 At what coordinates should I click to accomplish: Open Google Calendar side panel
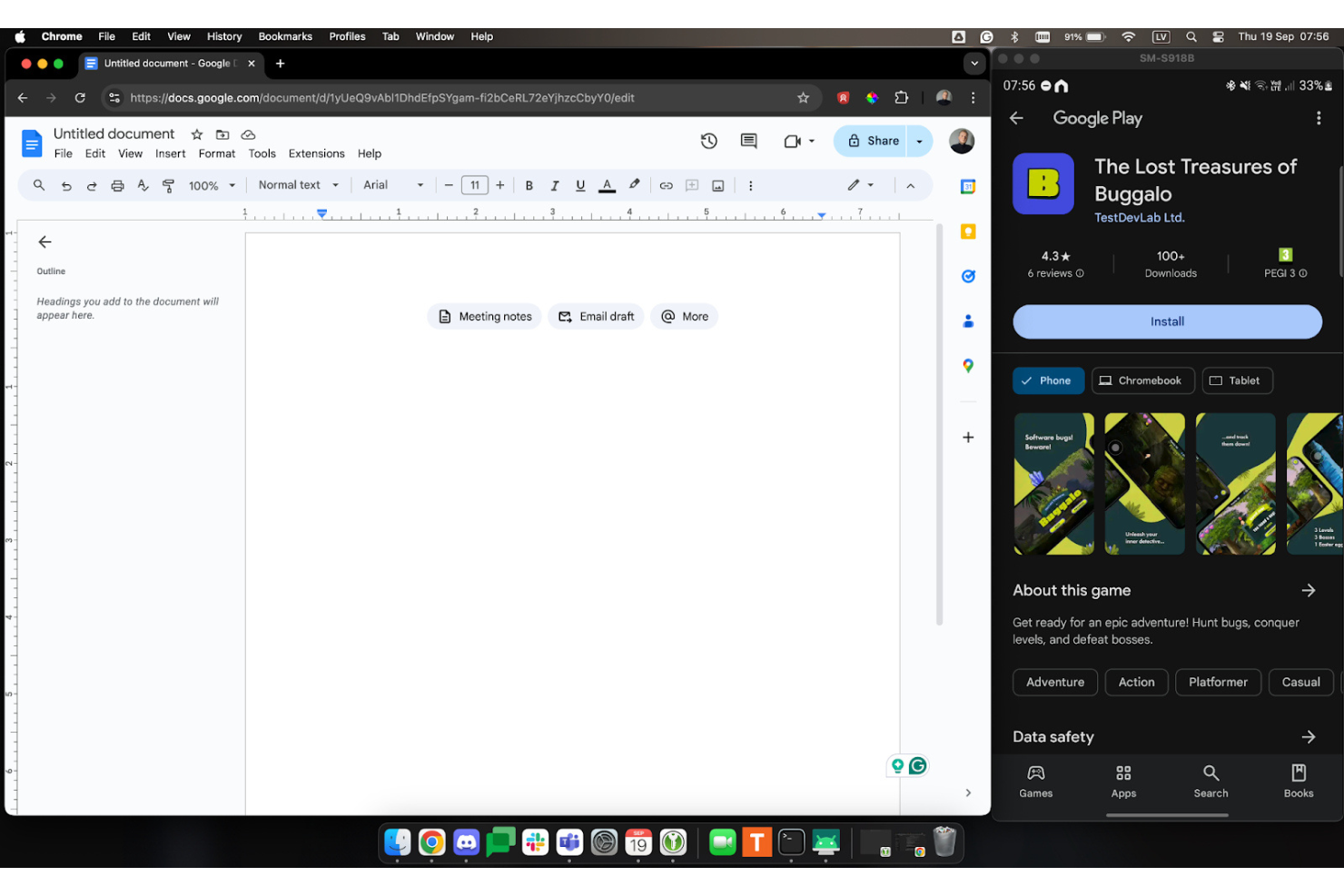pyautogui.click(x=968, y=187)
